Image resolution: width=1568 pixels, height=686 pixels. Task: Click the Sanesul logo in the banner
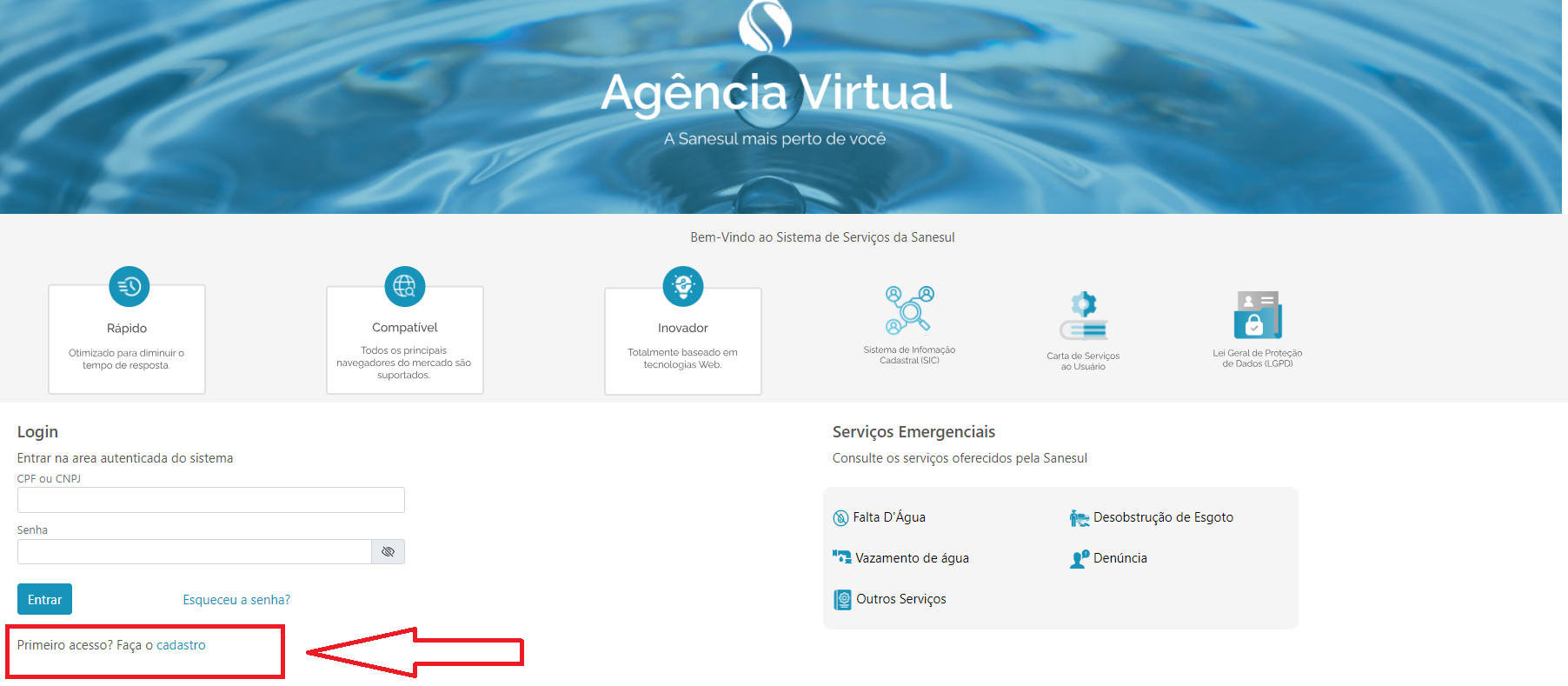click(x=765, y=26)
